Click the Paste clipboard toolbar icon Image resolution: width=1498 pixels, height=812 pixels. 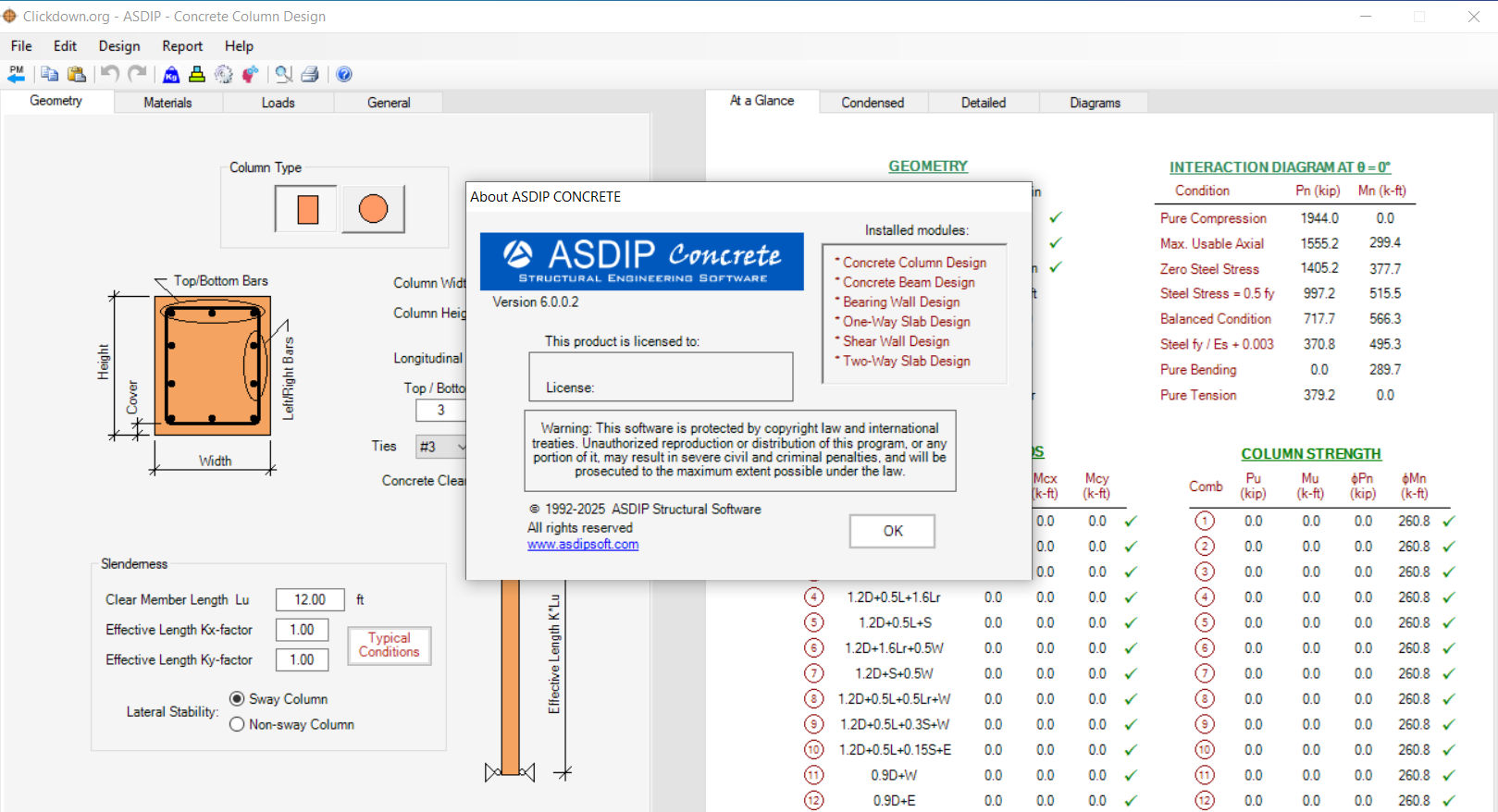coord(77,74)
